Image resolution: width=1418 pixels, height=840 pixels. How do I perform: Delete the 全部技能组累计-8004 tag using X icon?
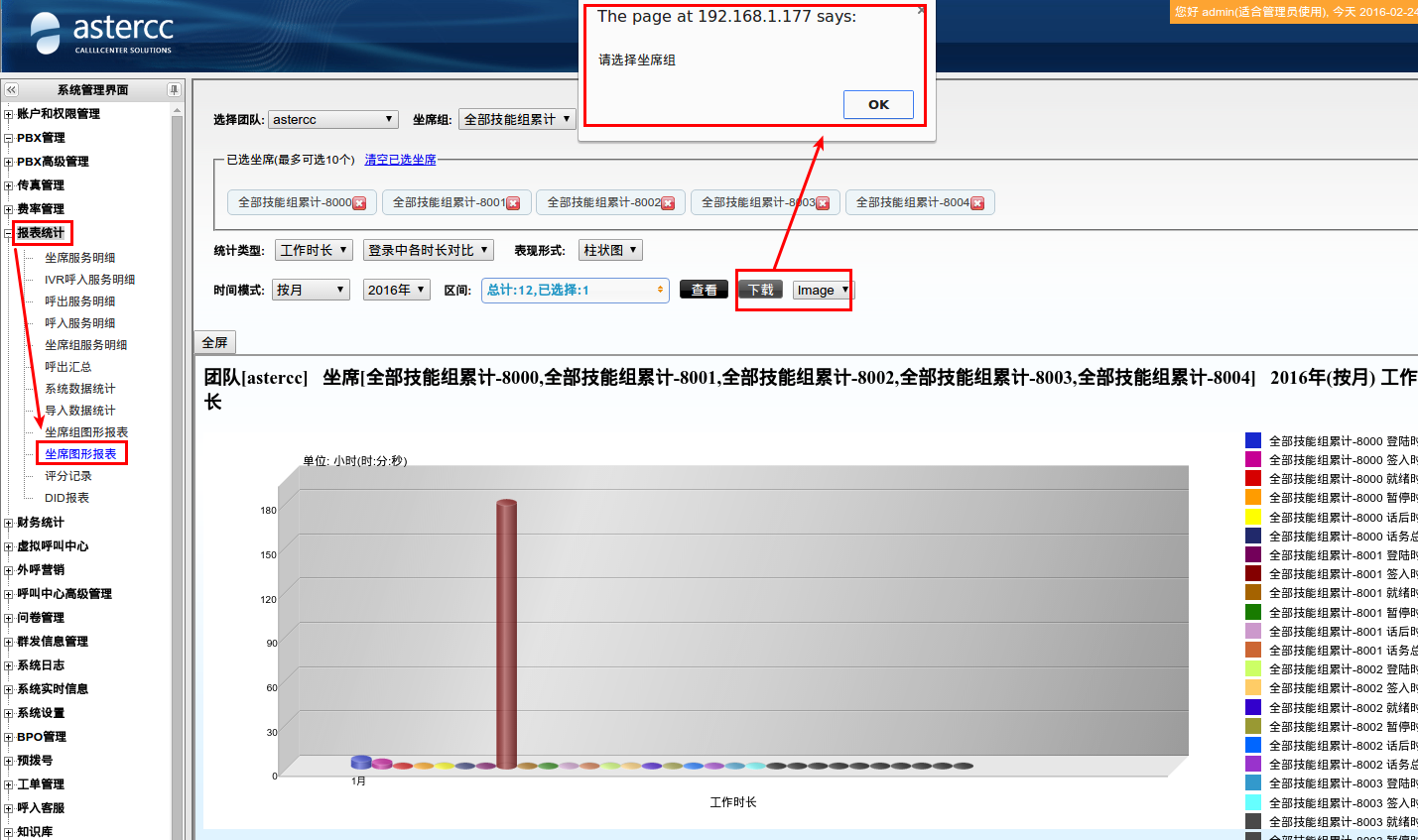click(977, 203)
